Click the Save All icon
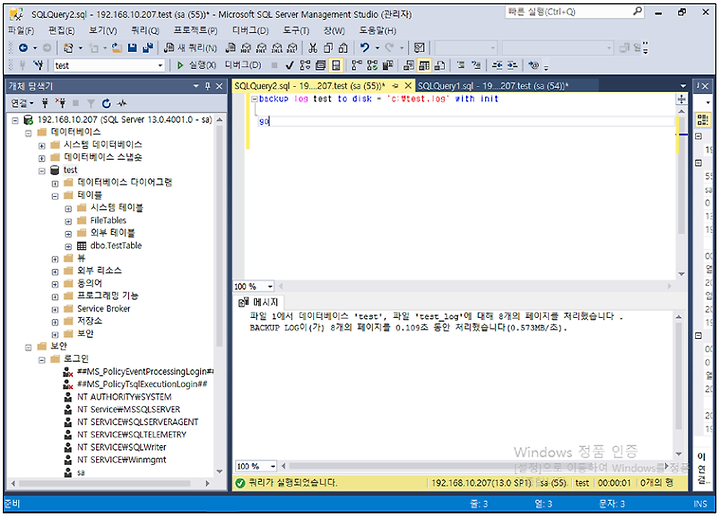 (x=147, y=48)
